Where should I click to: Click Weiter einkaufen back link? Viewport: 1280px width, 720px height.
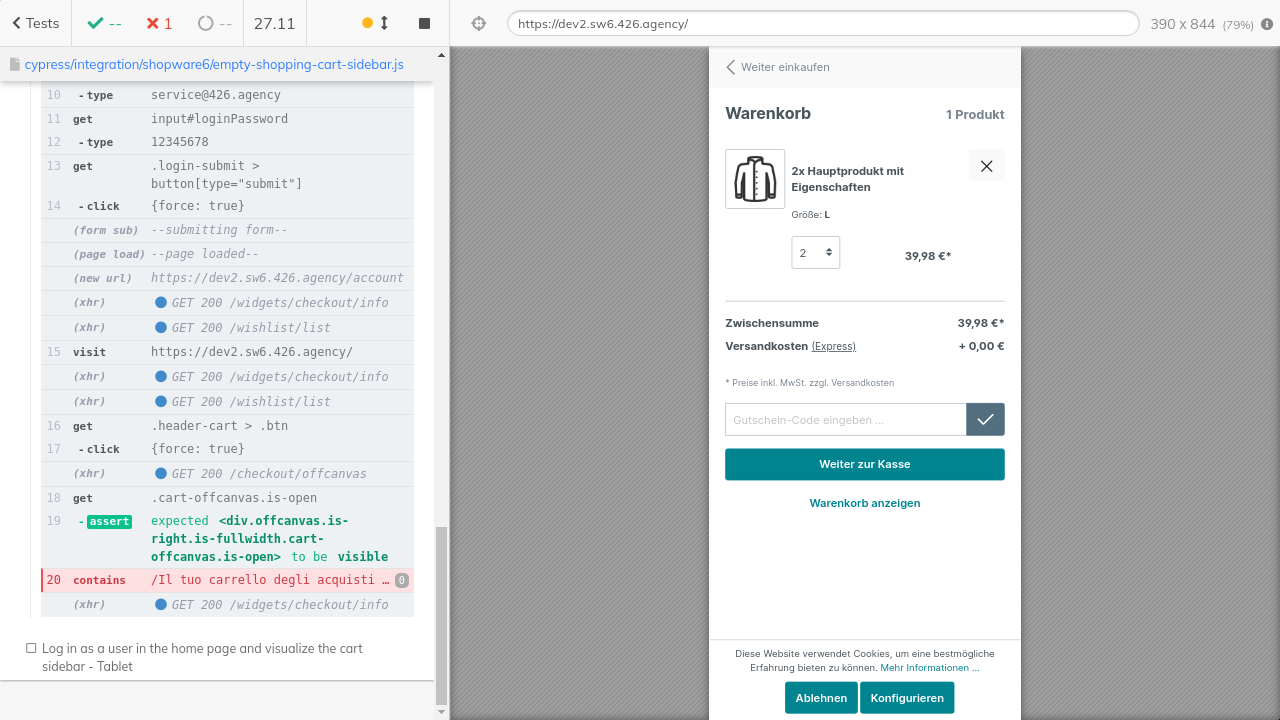tap(778, 67)
